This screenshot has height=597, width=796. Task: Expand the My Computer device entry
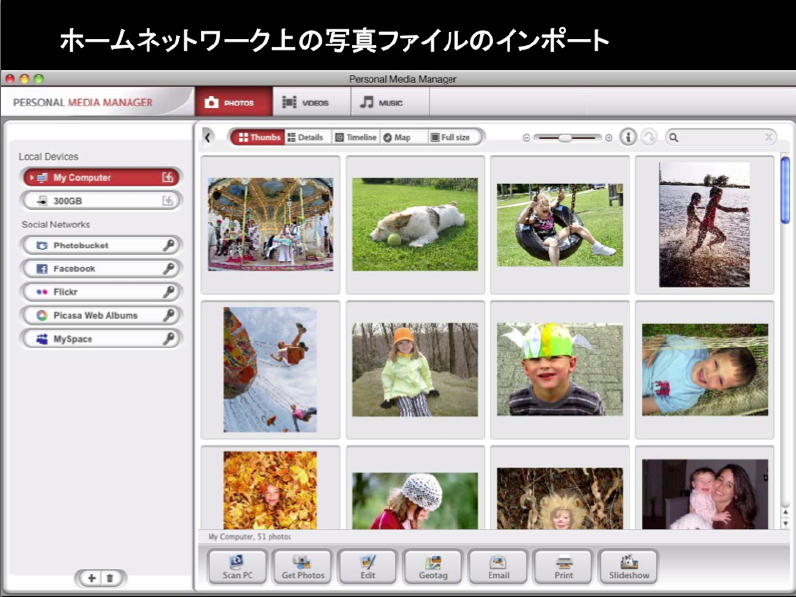[32, 177]
